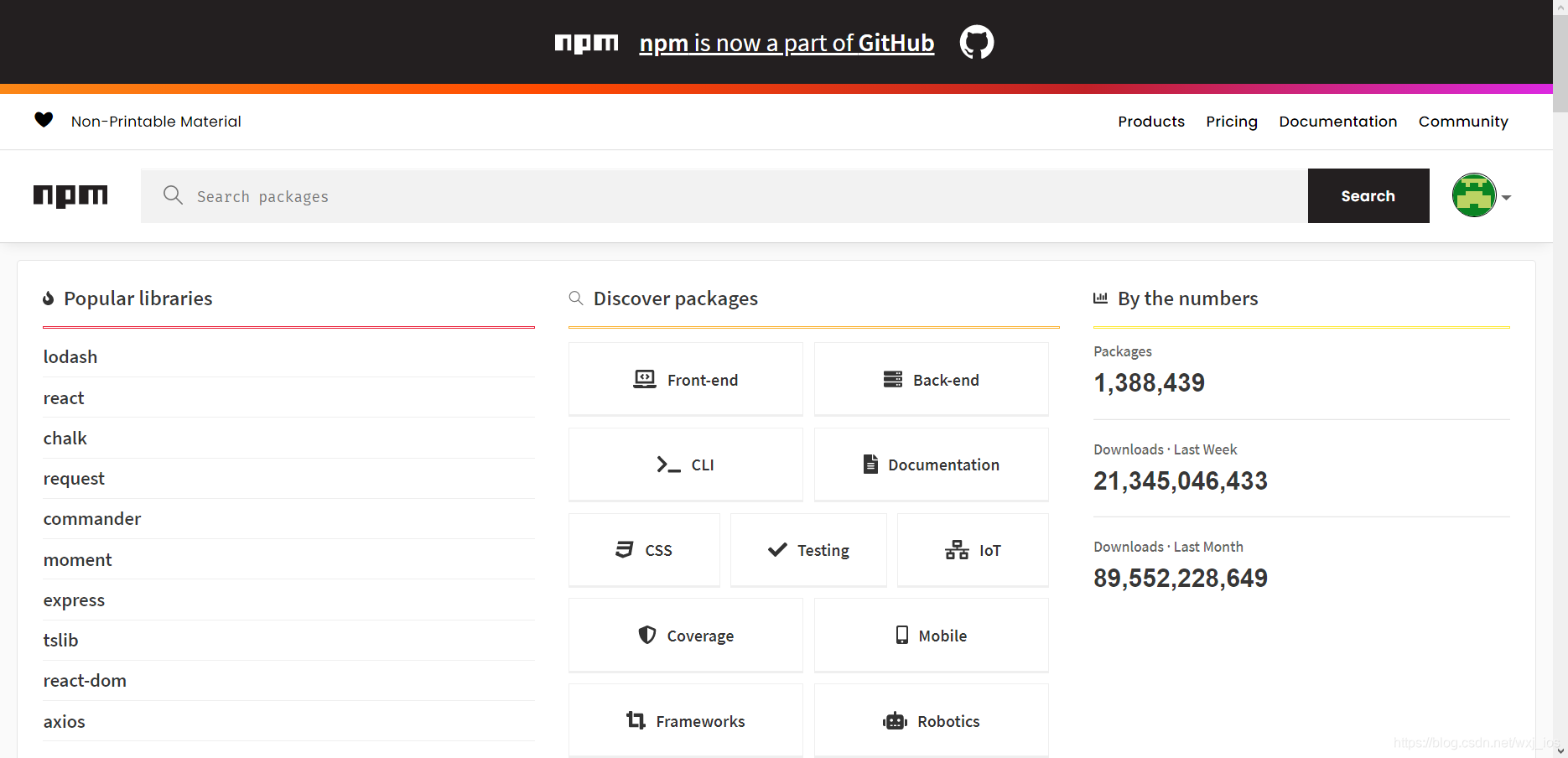This screenshot has width=1568, height=758.
Task: Open the CSS package category
Action: pyautogui.click(x=644, y=550)
